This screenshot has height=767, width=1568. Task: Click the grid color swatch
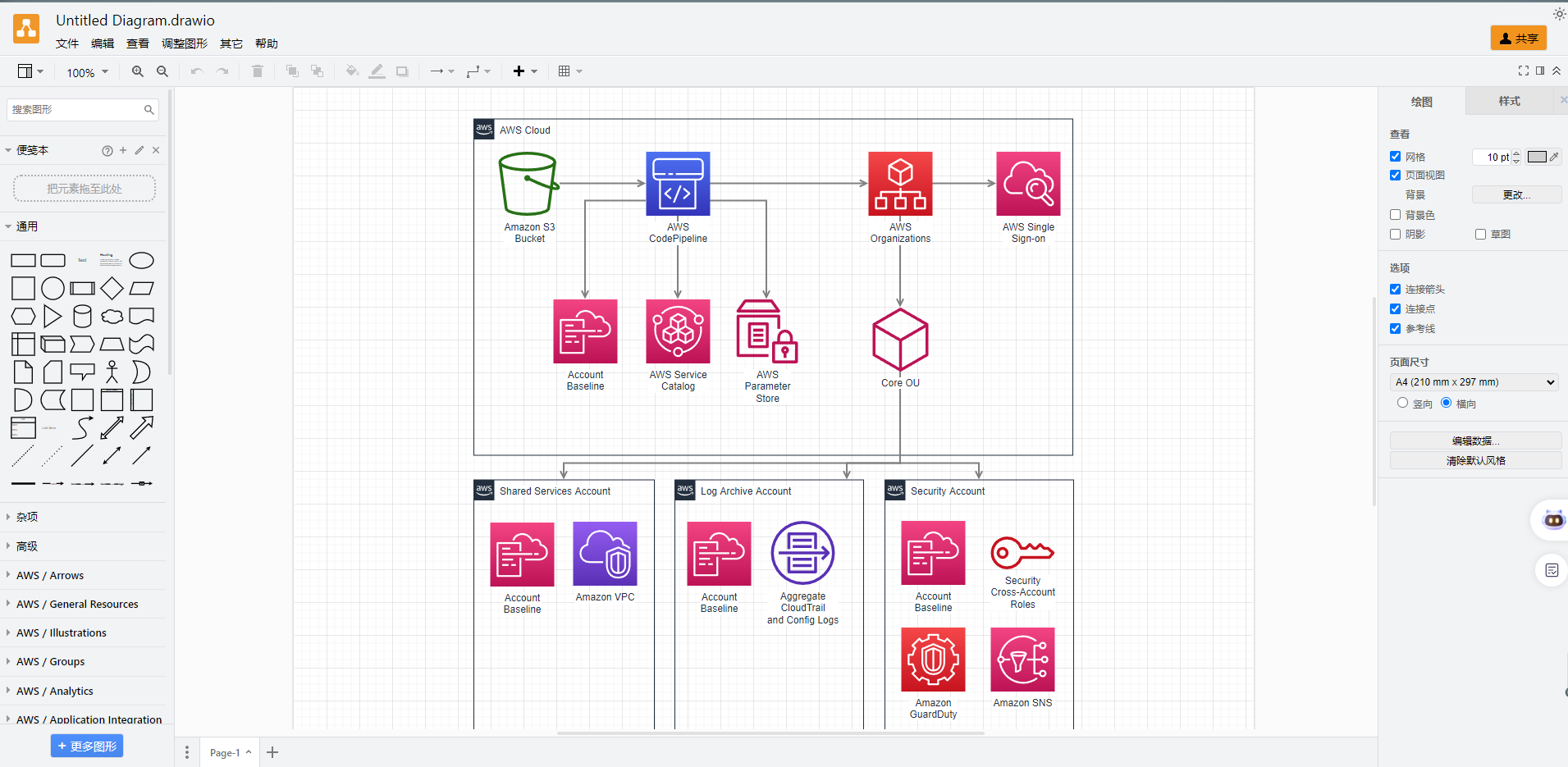(1537, 157)
